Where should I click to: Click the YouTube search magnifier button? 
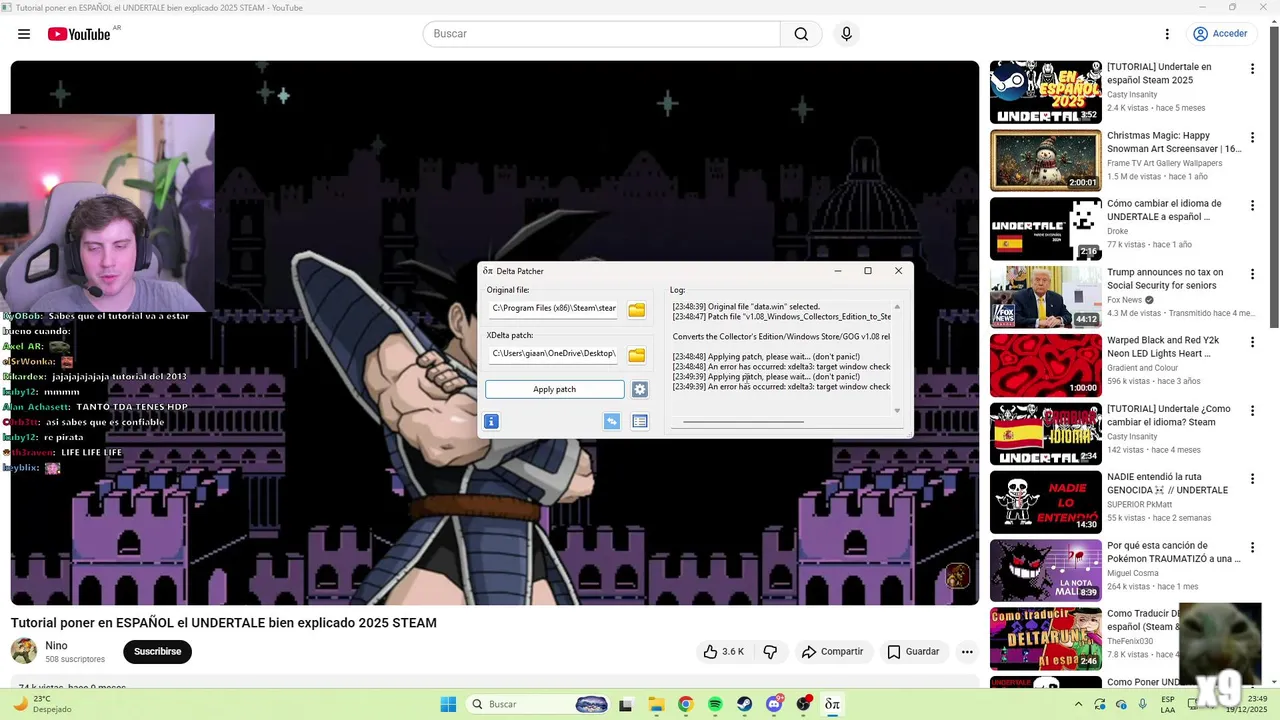pos(801,34)
